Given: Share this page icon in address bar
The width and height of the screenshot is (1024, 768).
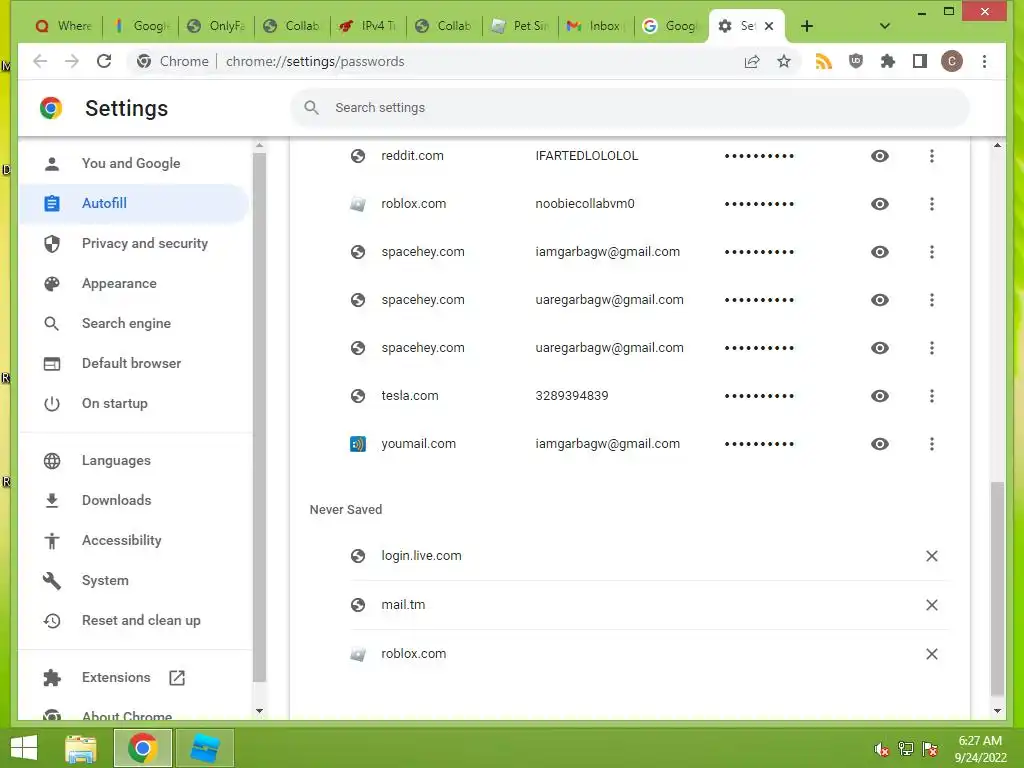Looking at the screenshot, I should [752, 61].
